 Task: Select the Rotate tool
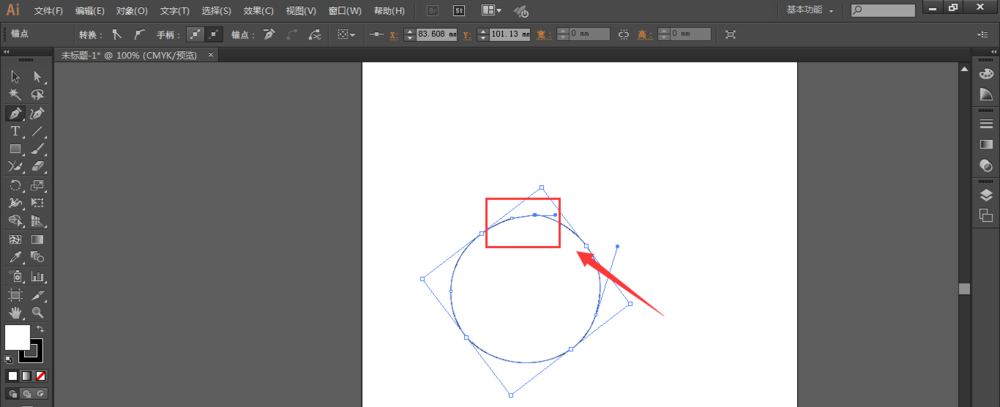(16, 186)
